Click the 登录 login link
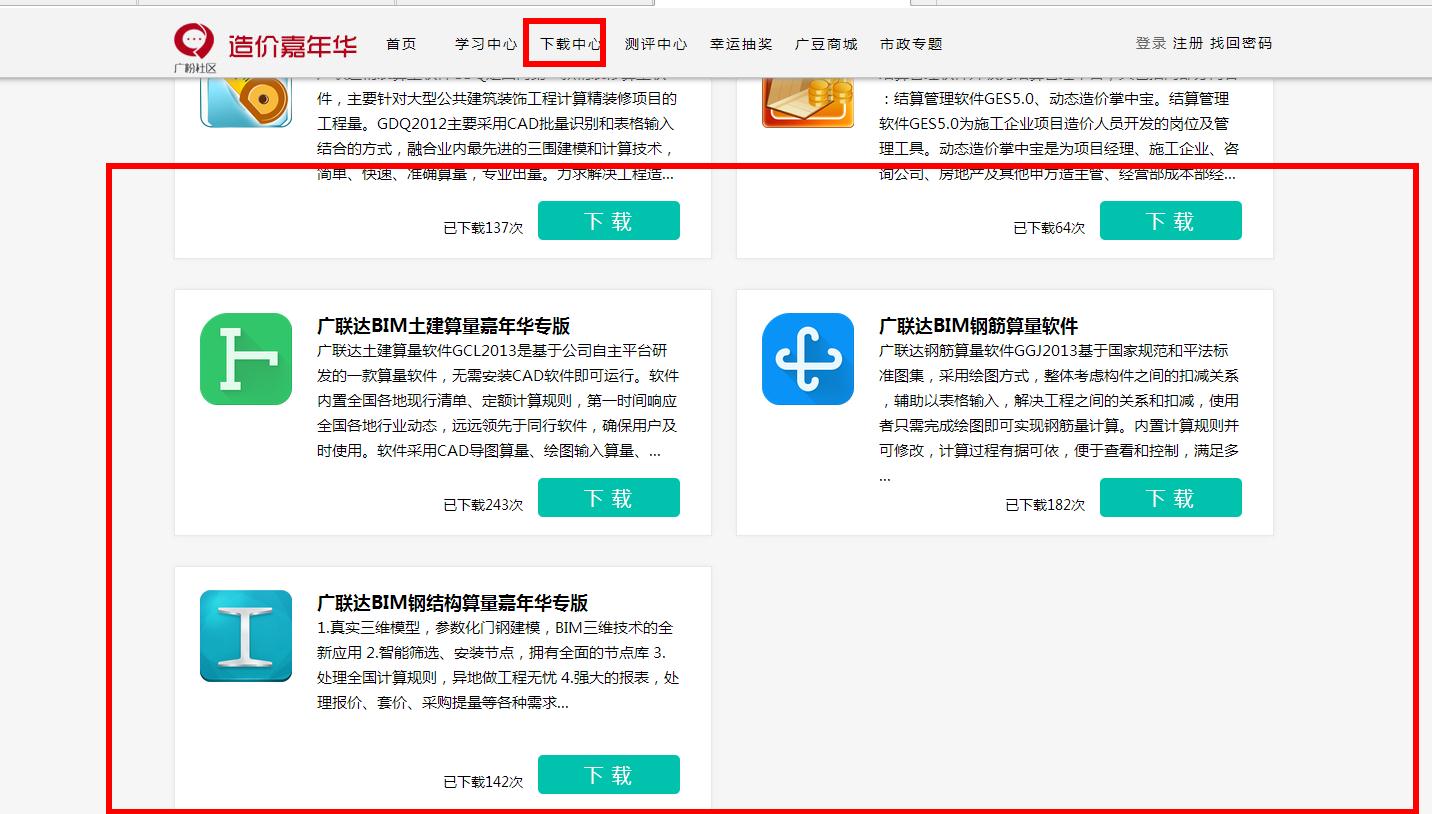The image size is (1432, 814). (1151, 43)
